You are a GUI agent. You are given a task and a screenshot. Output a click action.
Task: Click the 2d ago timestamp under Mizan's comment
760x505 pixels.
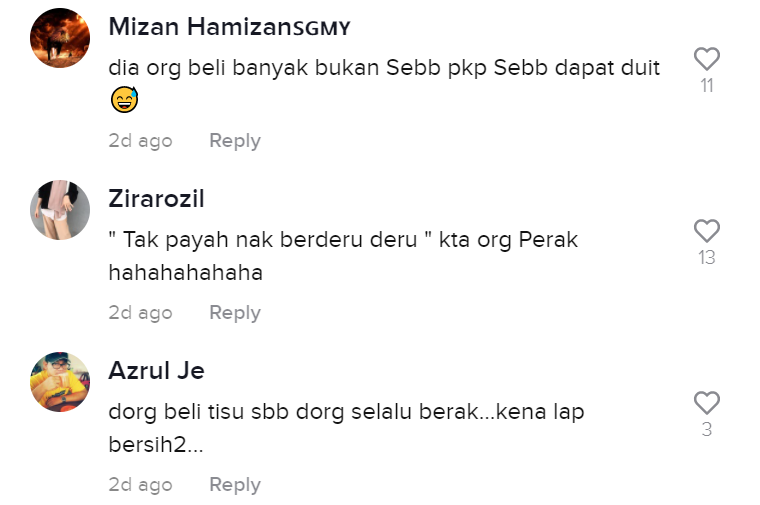point(141,141)
